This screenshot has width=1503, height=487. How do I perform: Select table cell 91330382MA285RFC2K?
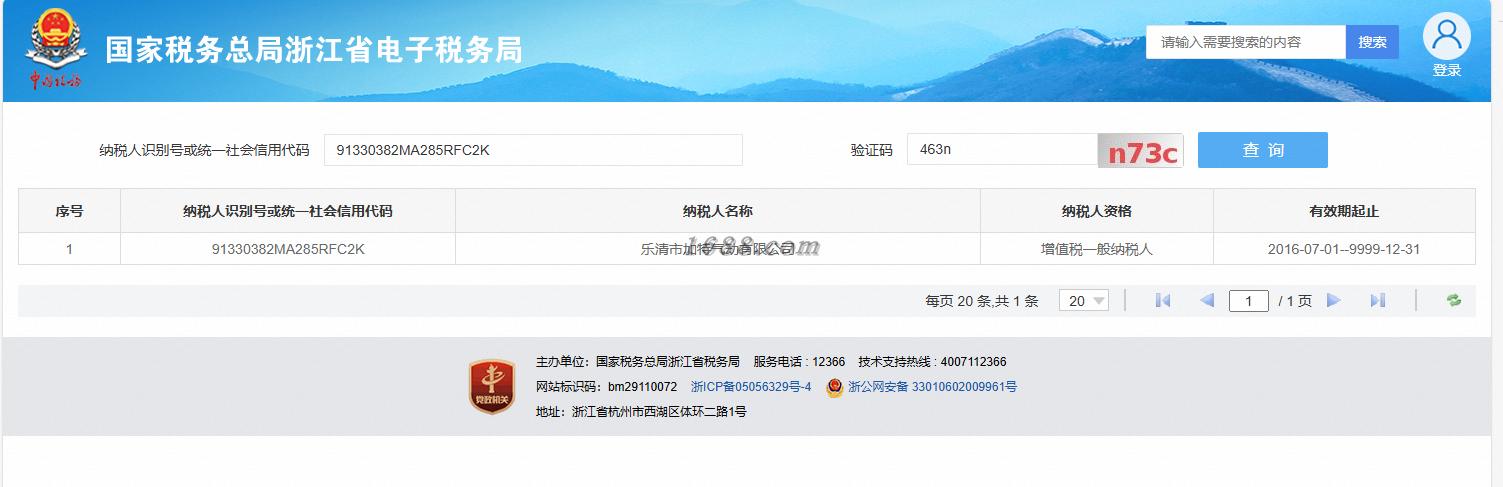coord(288,249)
